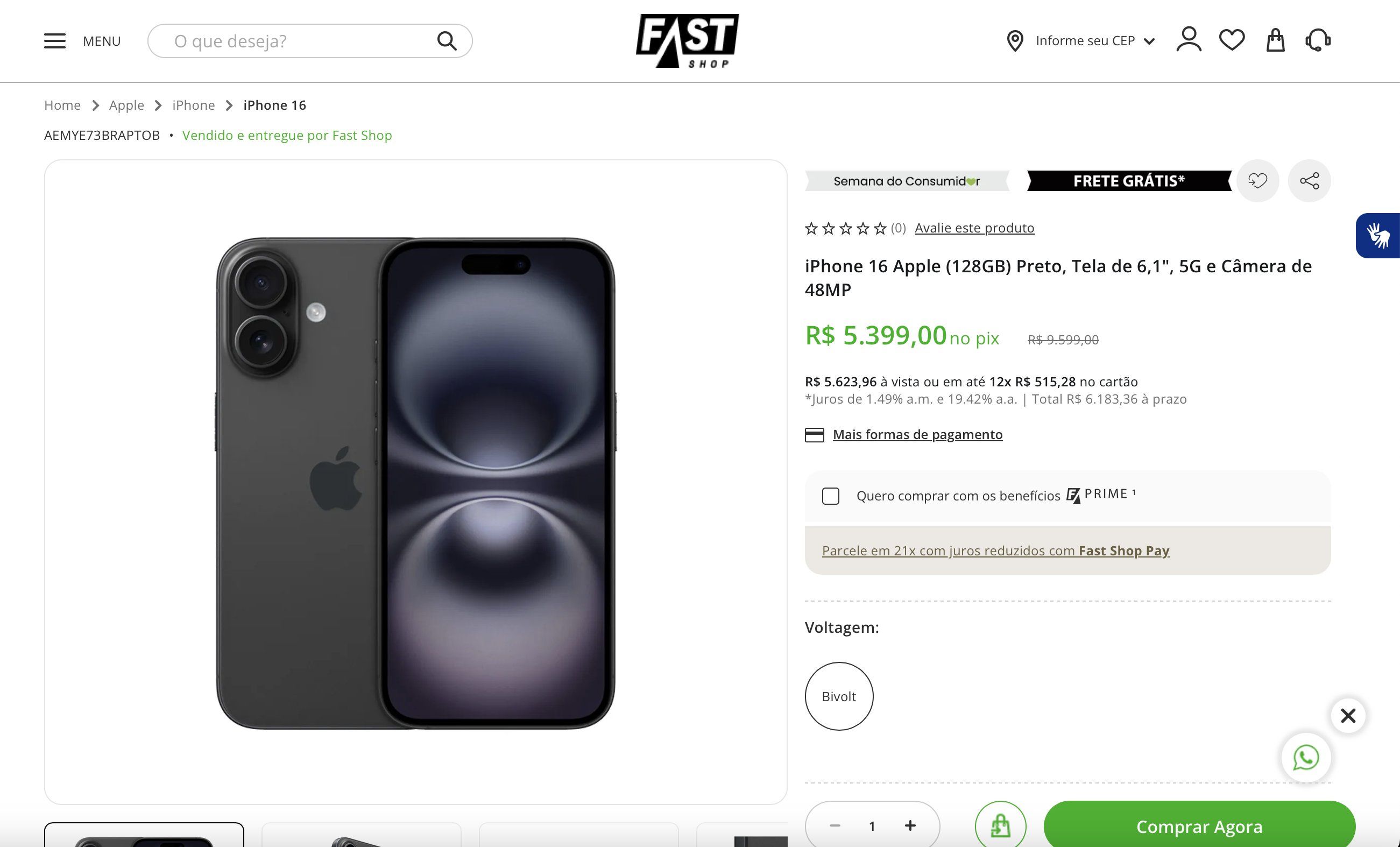Open the customer support headset icon
Screen dimensions: 1400x847
[1318, 40]
